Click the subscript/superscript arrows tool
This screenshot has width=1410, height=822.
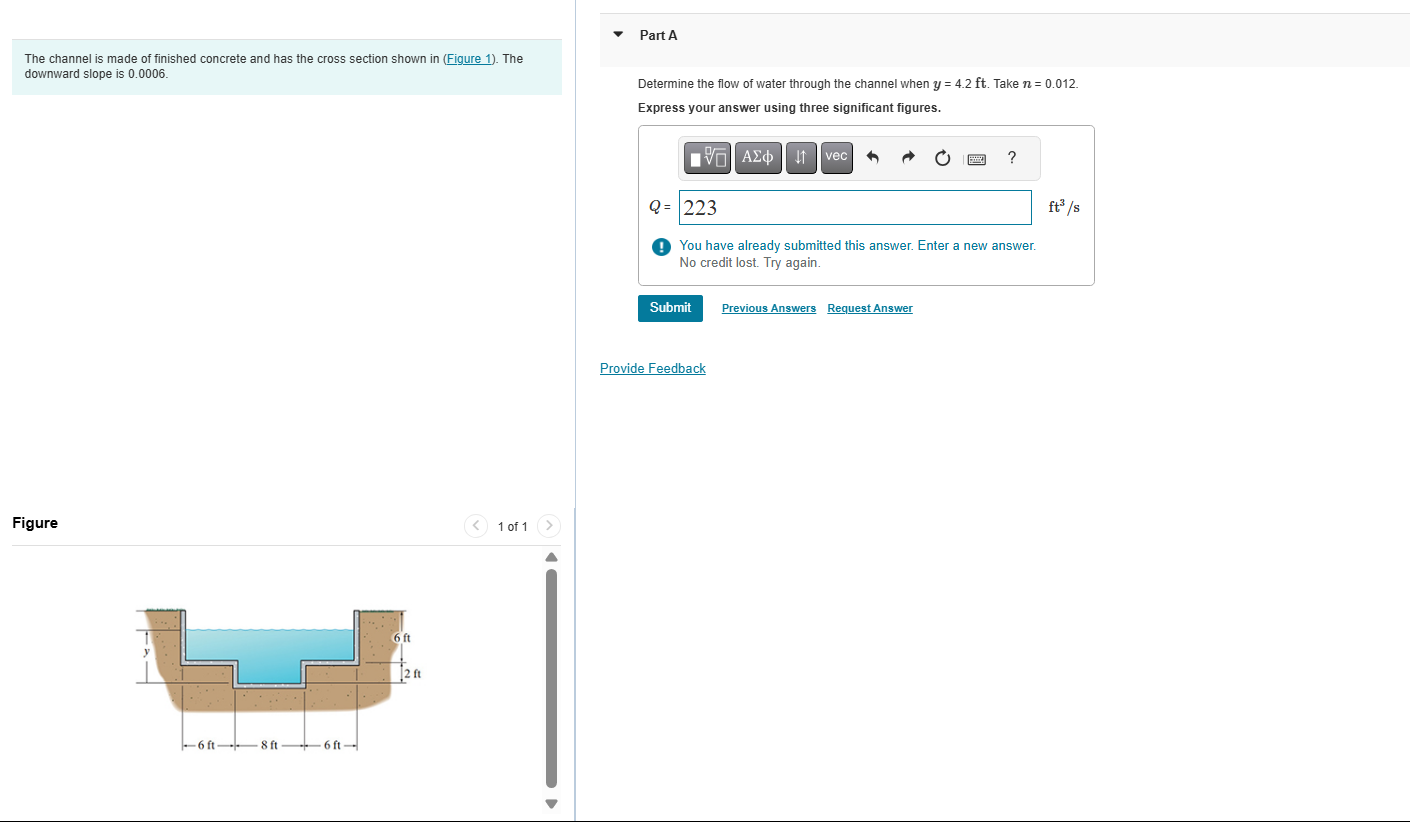point(801,157)
